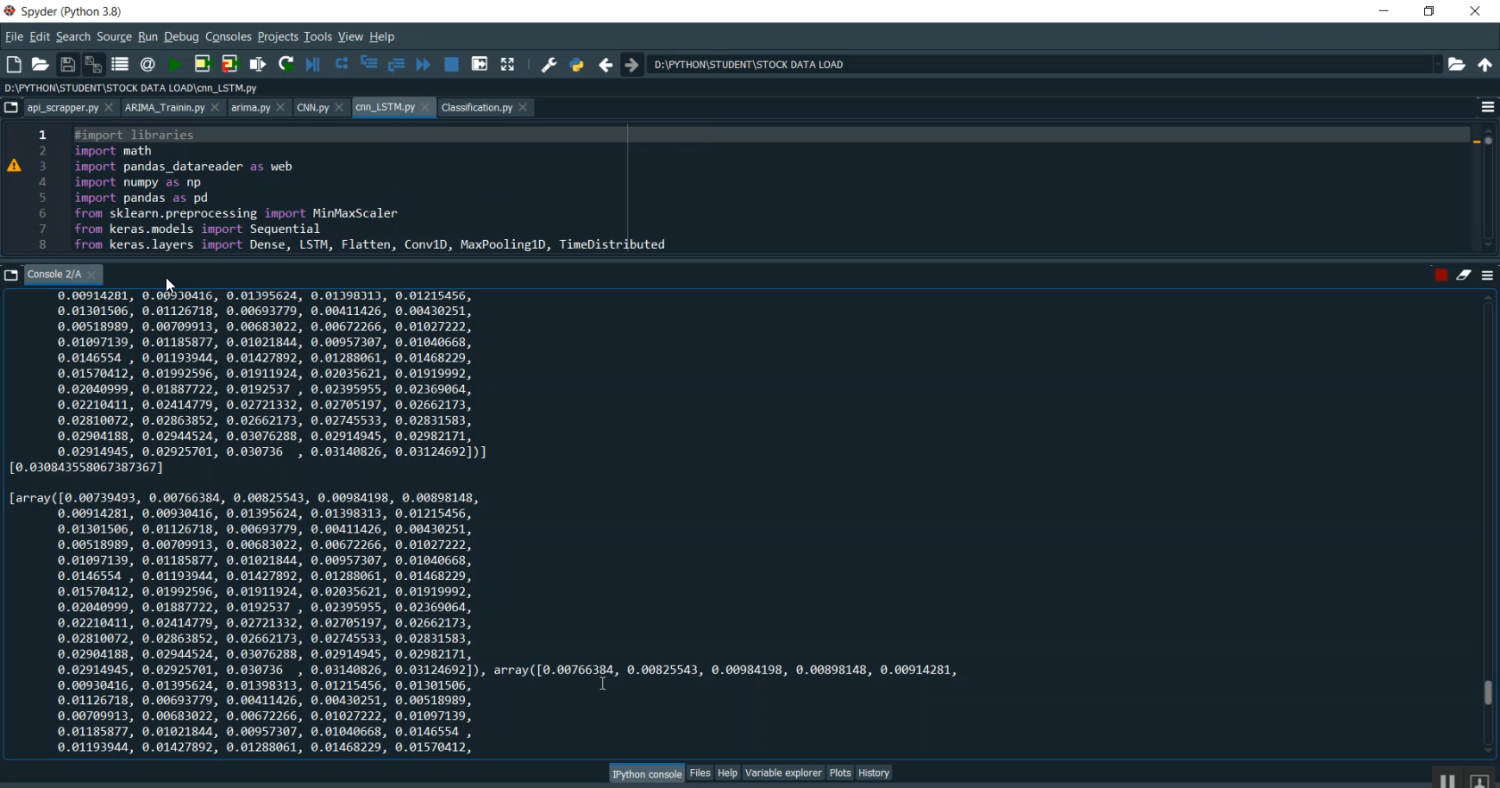Switch to the Plots pane
1500x788 pixels.
[840, 773]
